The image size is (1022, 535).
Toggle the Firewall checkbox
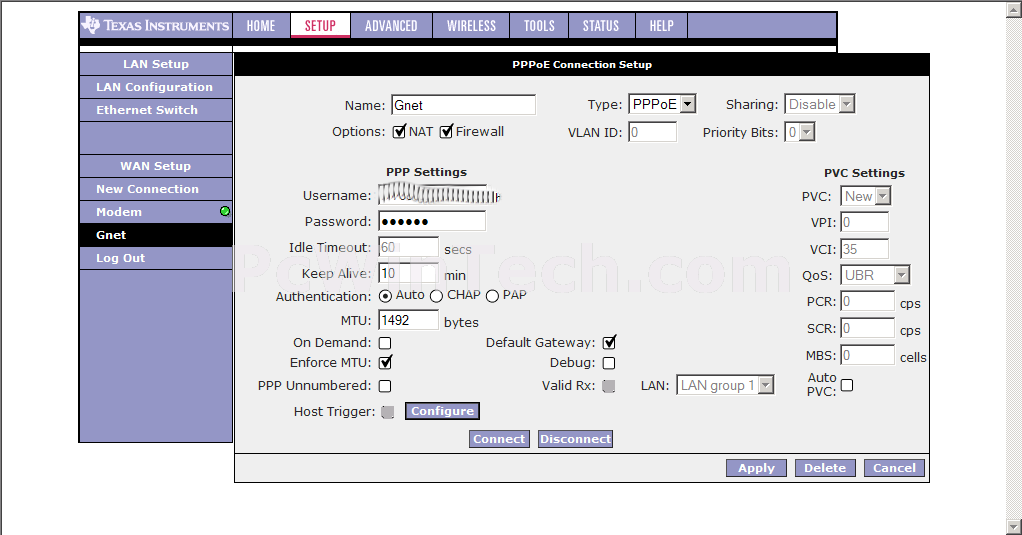[446, 132]
